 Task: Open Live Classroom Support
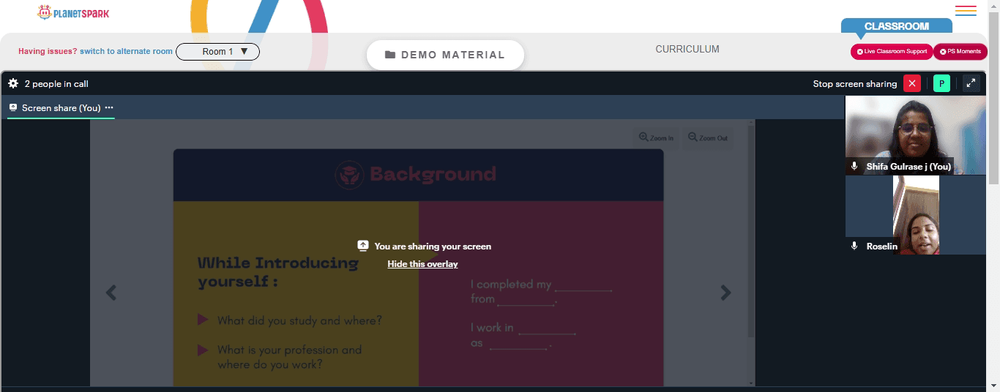click(x=891, y=52)
